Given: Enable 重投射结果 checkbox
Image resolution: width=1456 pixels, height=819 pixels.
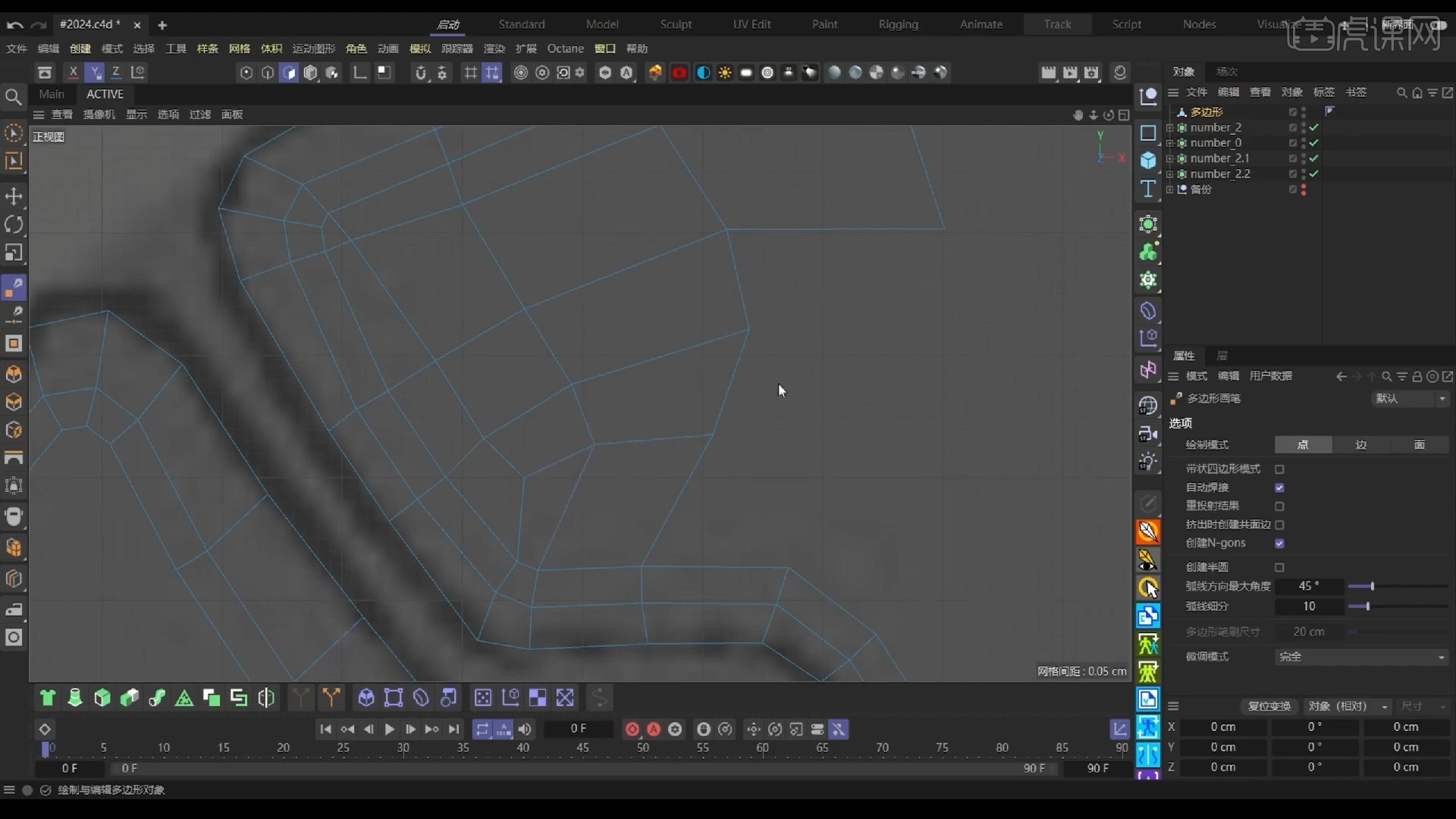Looking at the screenshot, I should pos(1279,507).
